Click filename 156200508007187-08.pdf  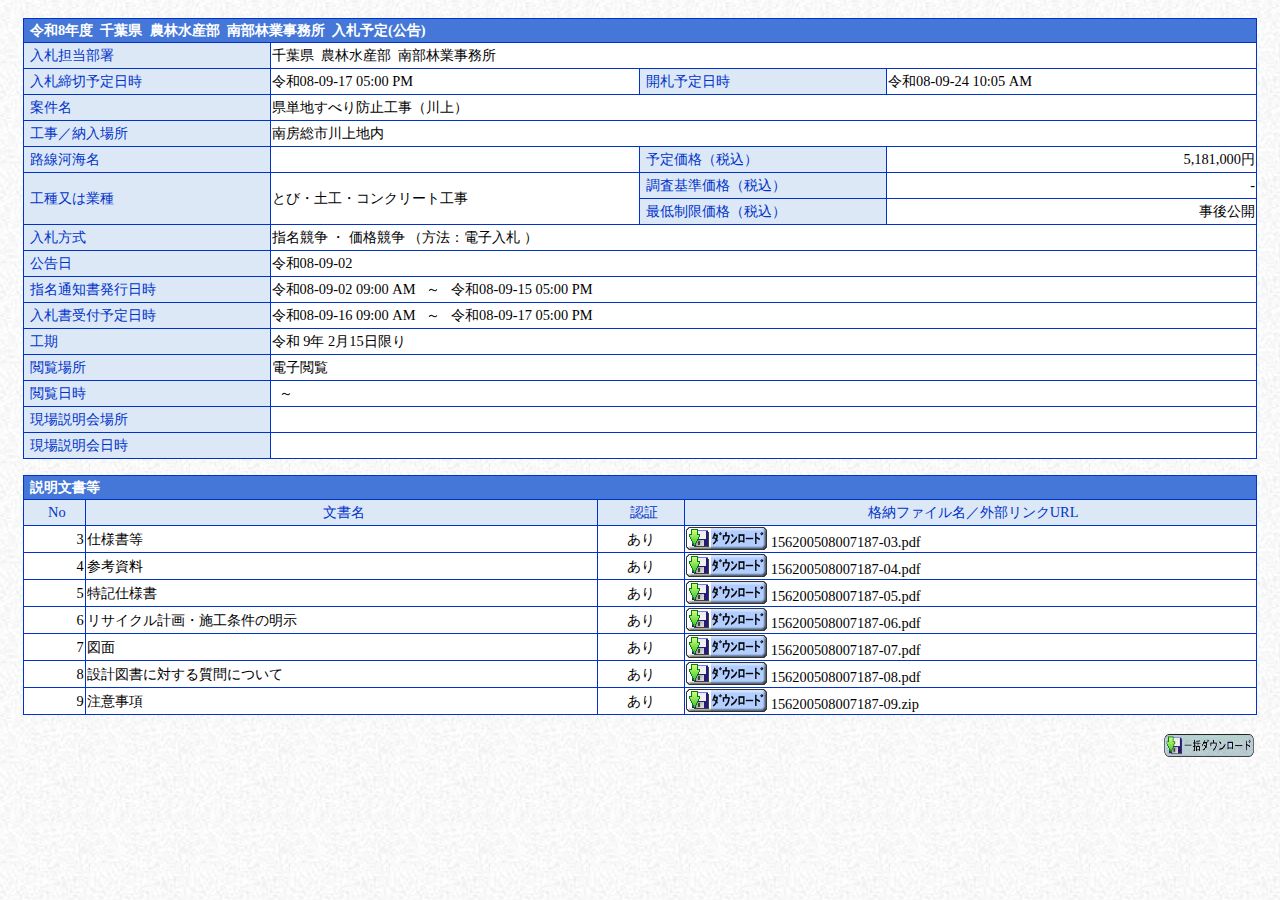[845, 677]
